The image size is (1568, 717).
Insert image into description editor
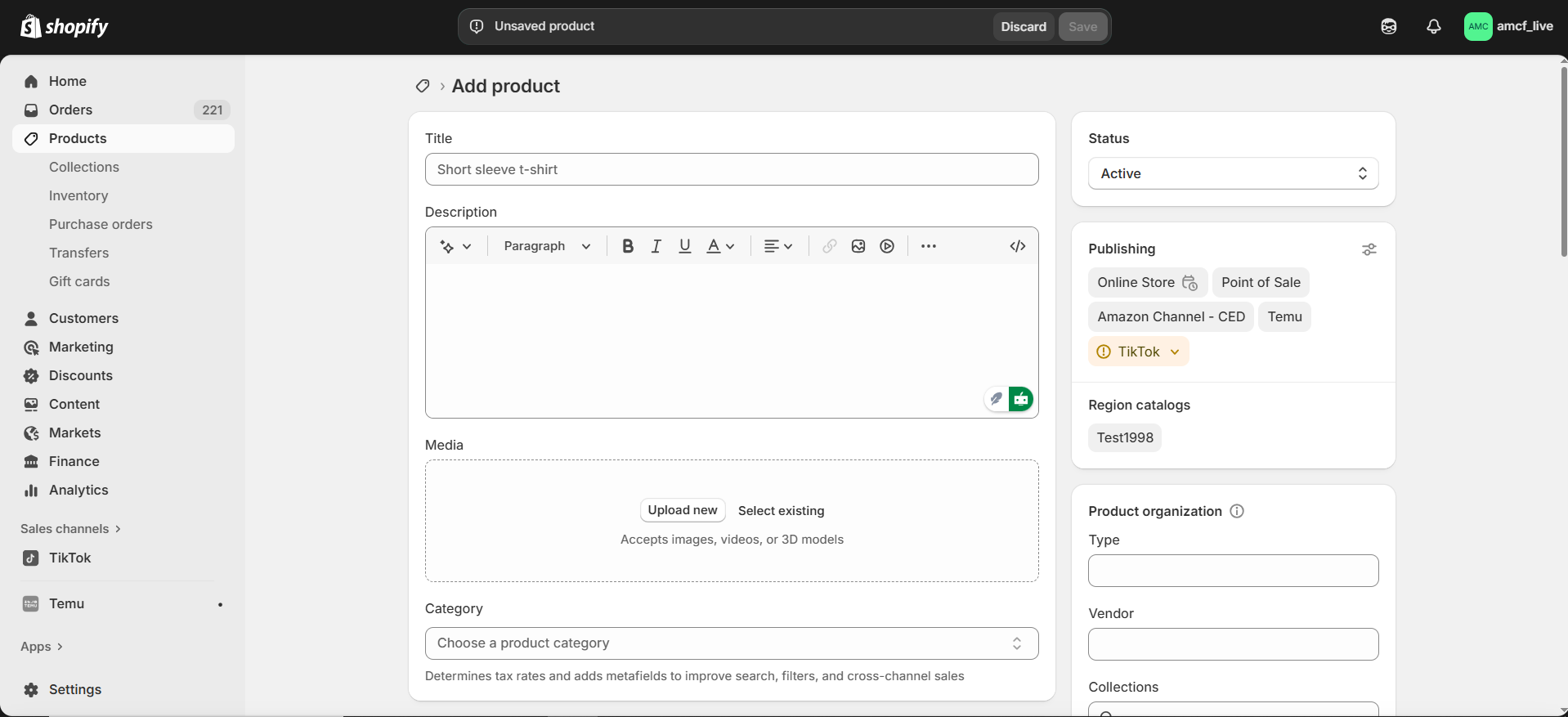[x=858, y=246]
